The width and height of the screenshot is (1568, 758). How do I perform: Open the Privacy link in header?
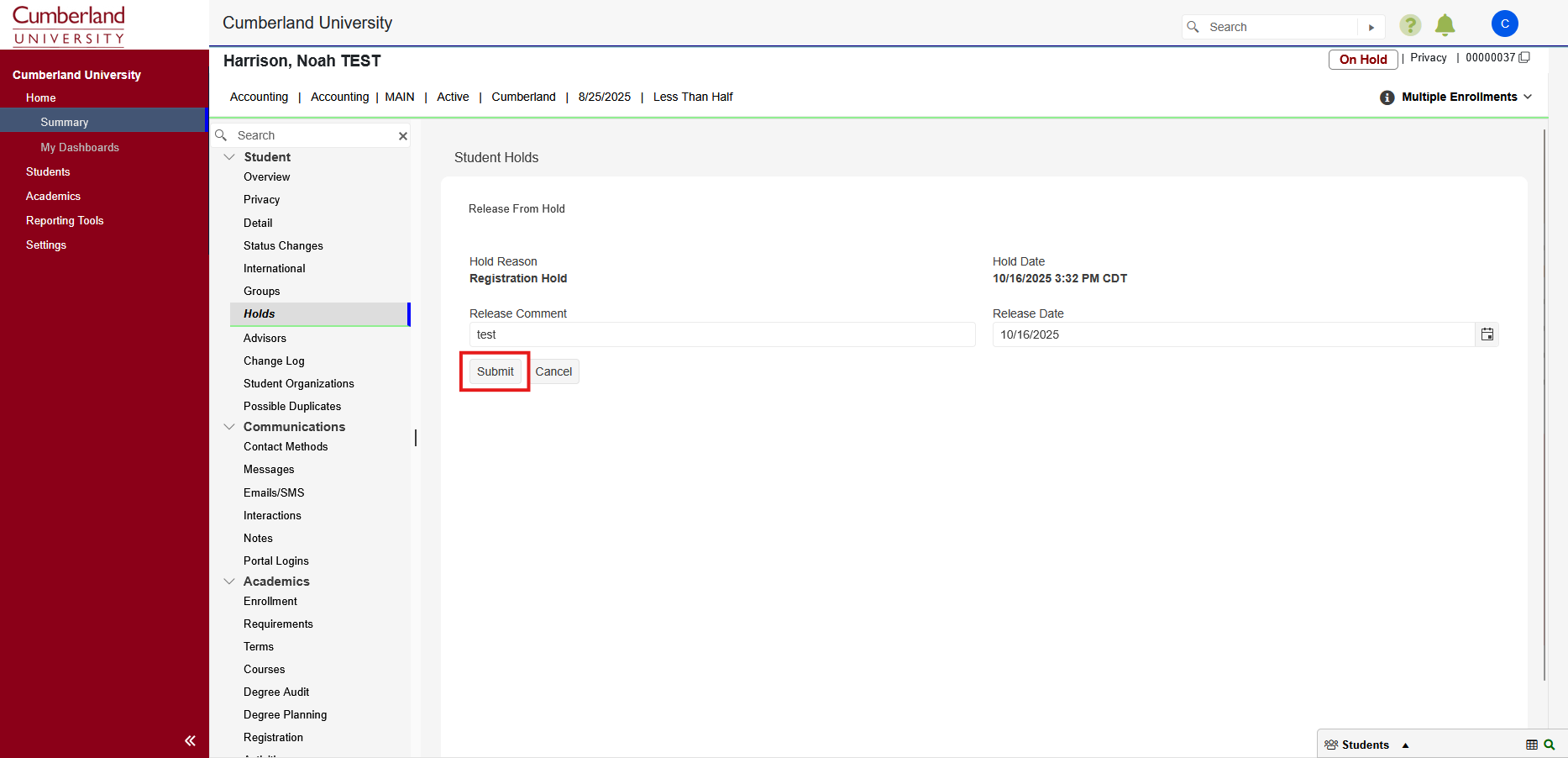(x=1429, y=58)
